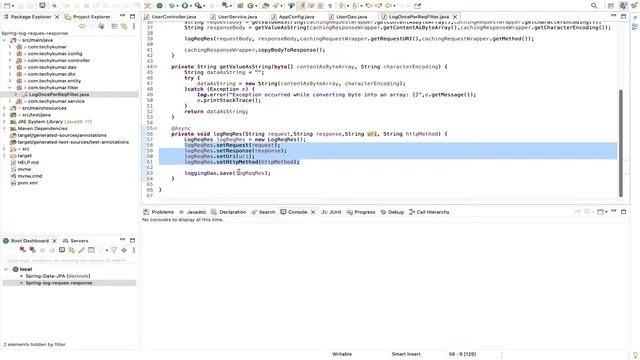Close the Console view tab
640x360 pixels.
pyautogui.click(x=313, y=212)
